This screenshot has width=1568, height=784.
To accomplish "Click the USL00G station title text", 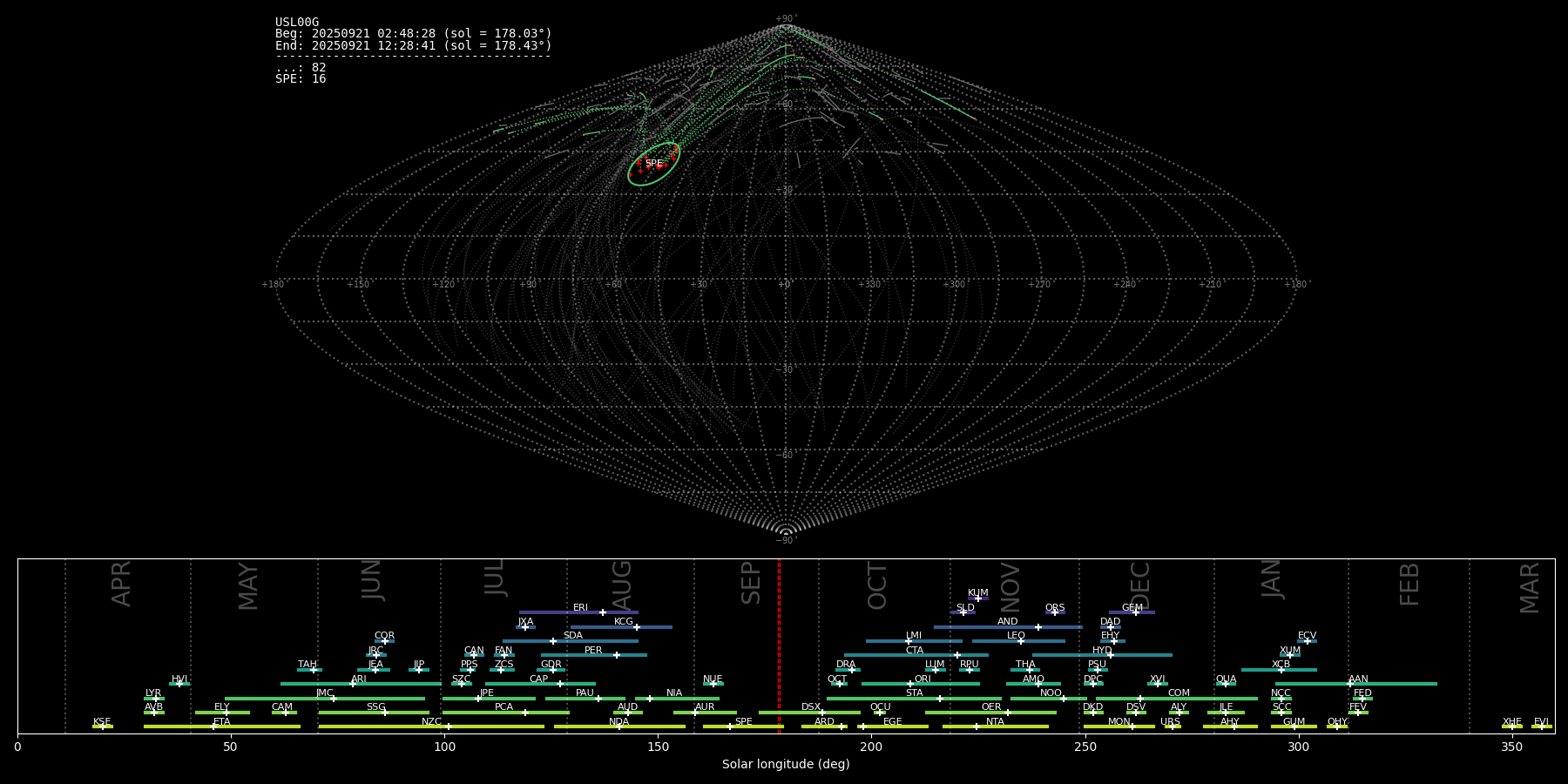I will point(297,23).
